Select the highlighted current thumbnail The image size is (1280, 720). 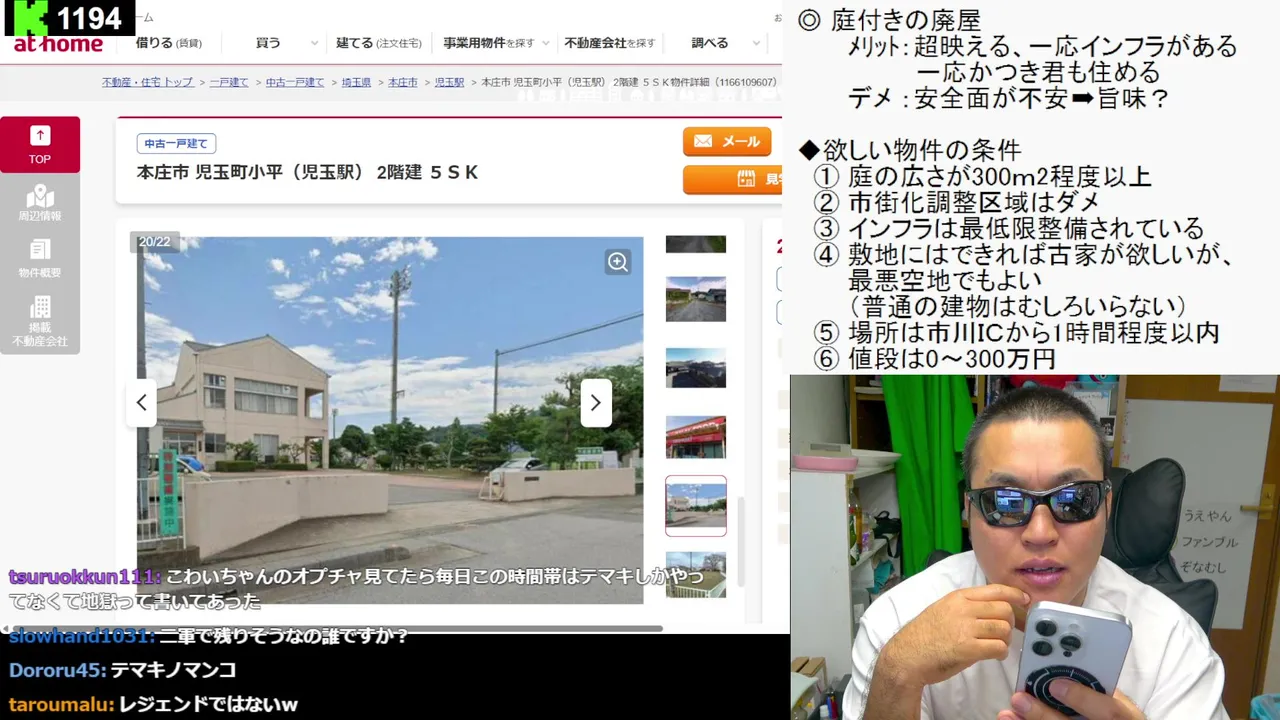[x=696, y=506]
